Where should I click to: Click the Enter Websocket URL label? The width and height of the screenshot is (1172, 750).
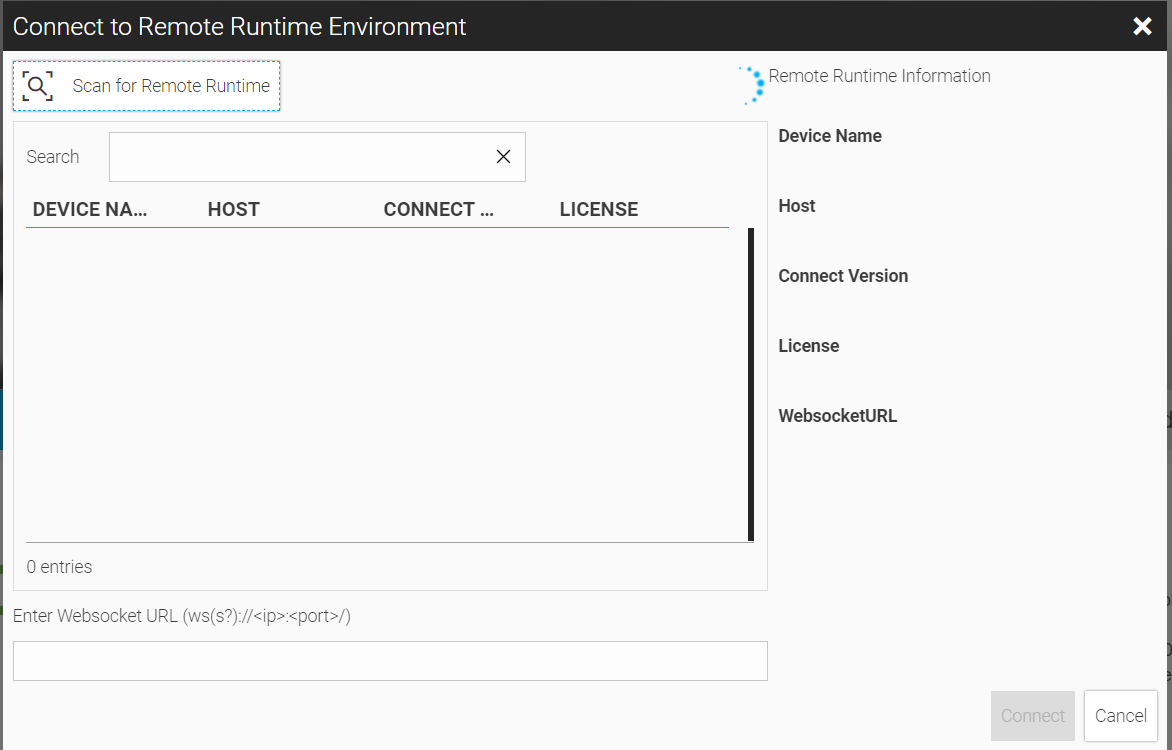tap(182, 616)
